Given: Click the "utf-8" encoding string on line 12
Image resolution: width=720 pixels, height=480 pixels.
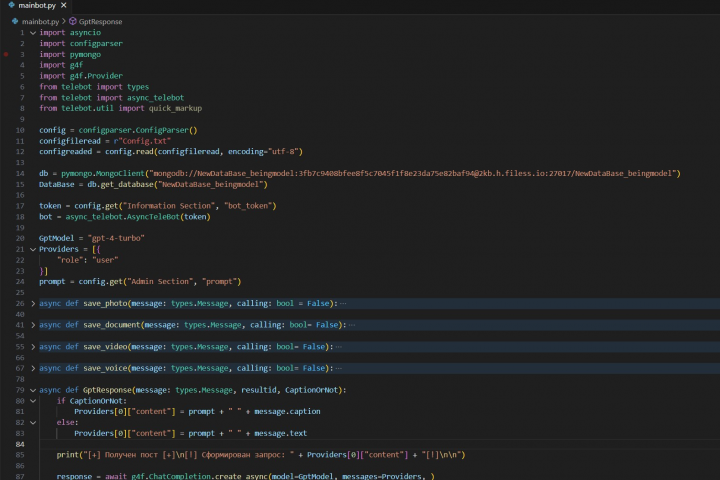Looking at the screenshot, I should click(x=283, y=152).
